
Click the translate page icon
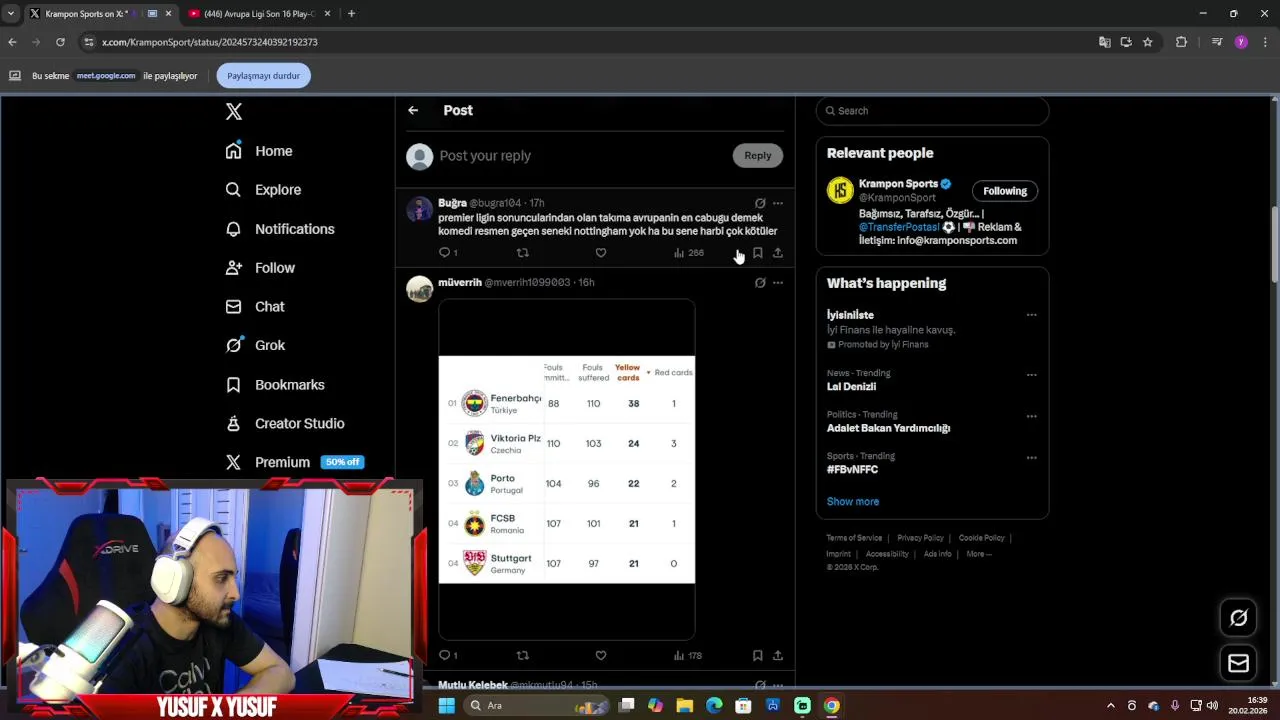click(1104, 42)
